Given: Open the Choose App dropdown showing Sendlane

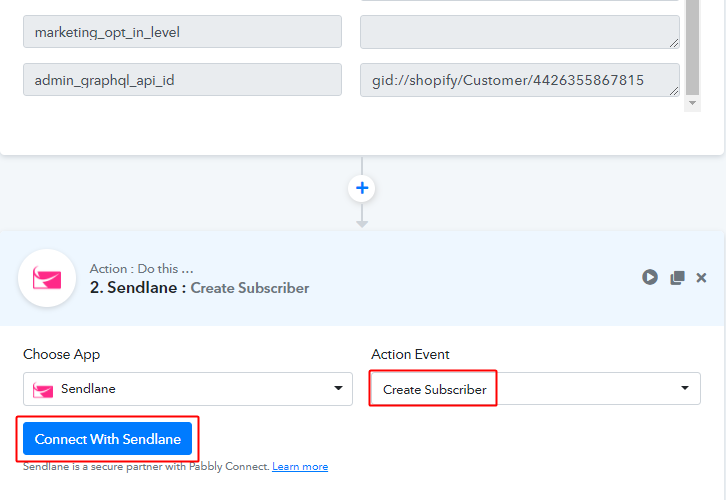Looking at the screenshot, I should click(x=188, y=389).
